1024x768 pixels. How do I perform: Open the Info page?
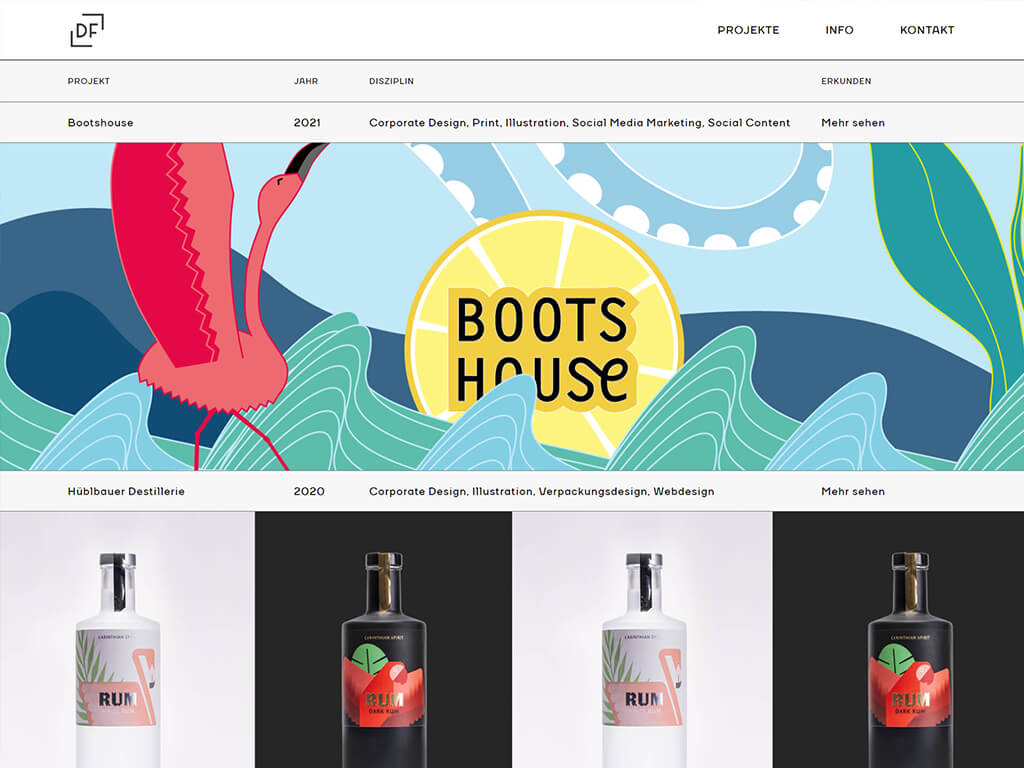[x=839, y=30]
